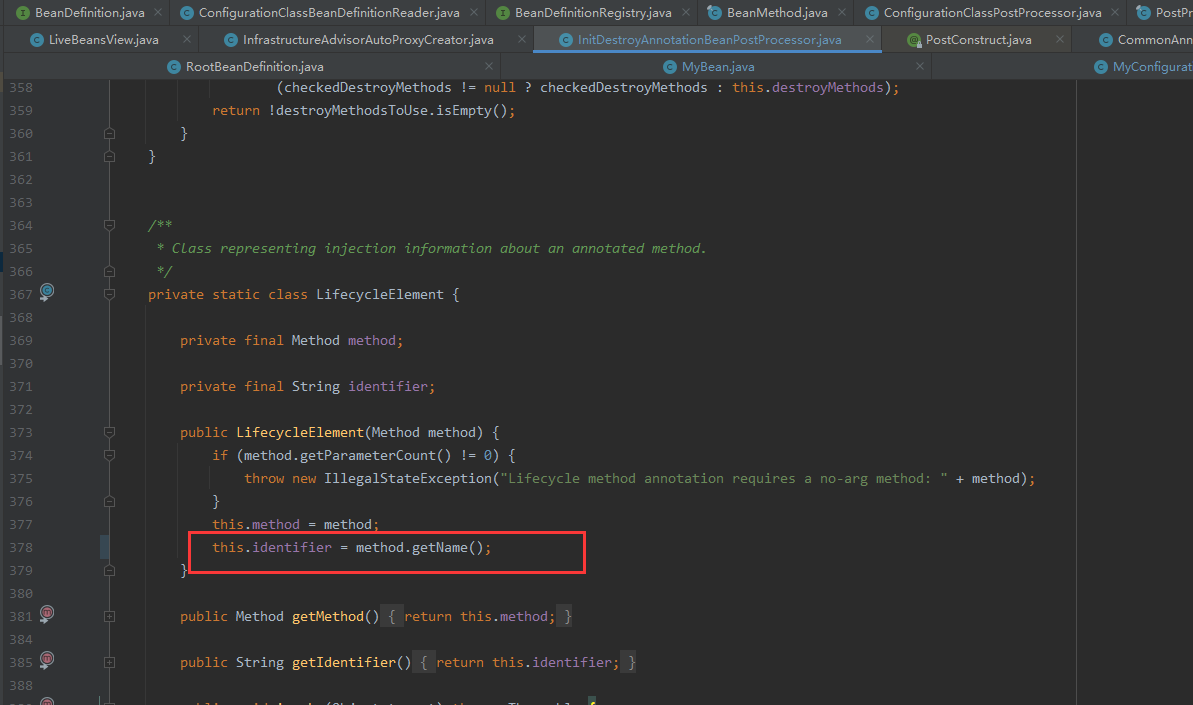The width and height of the screenshot is (1193, 705).
Task: Click the getIdentifier gutter marker on line 385
Action: [x=47, y=659]
